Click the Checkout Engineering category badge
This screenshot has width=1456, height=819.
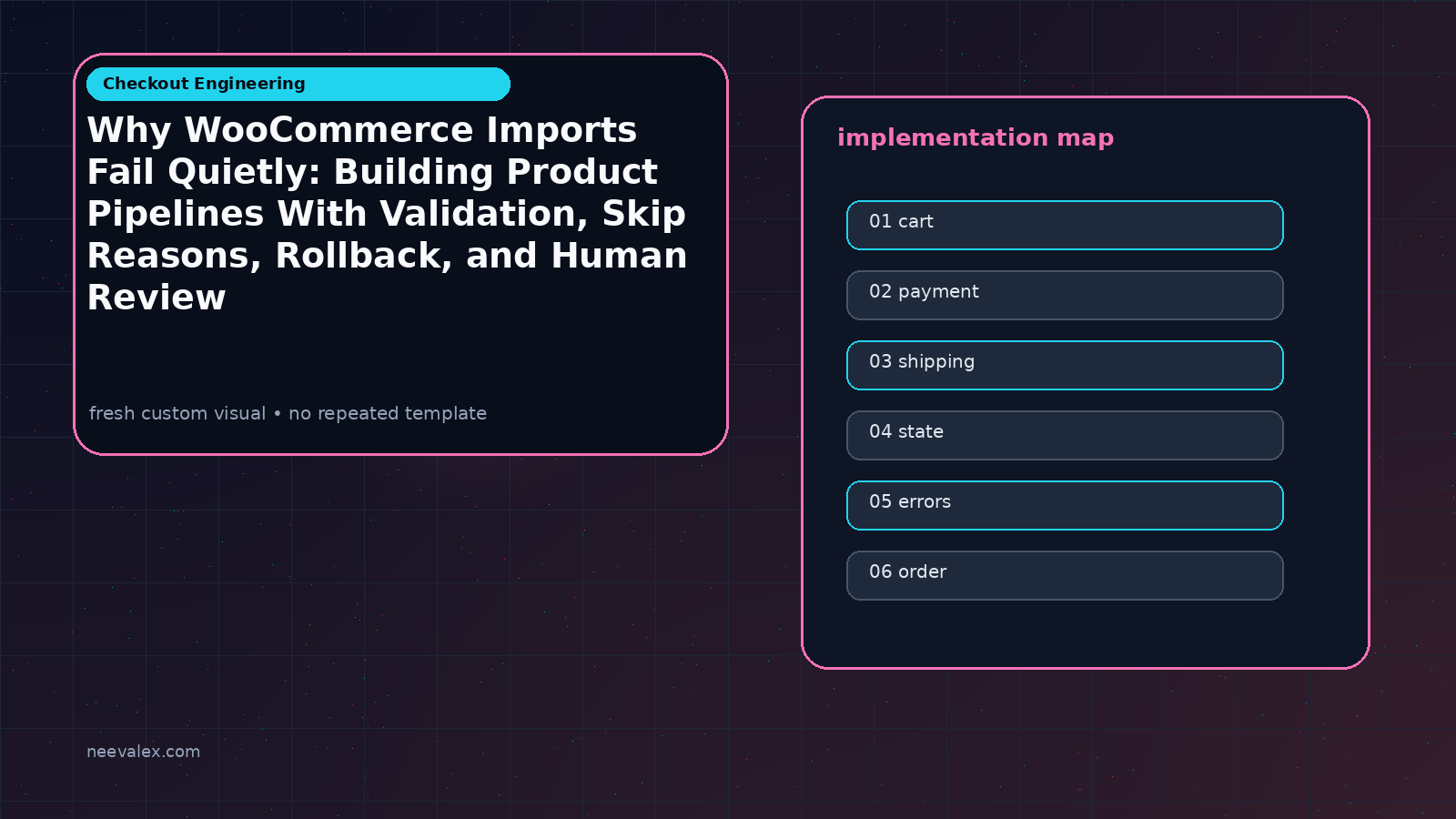pos(298,84)
